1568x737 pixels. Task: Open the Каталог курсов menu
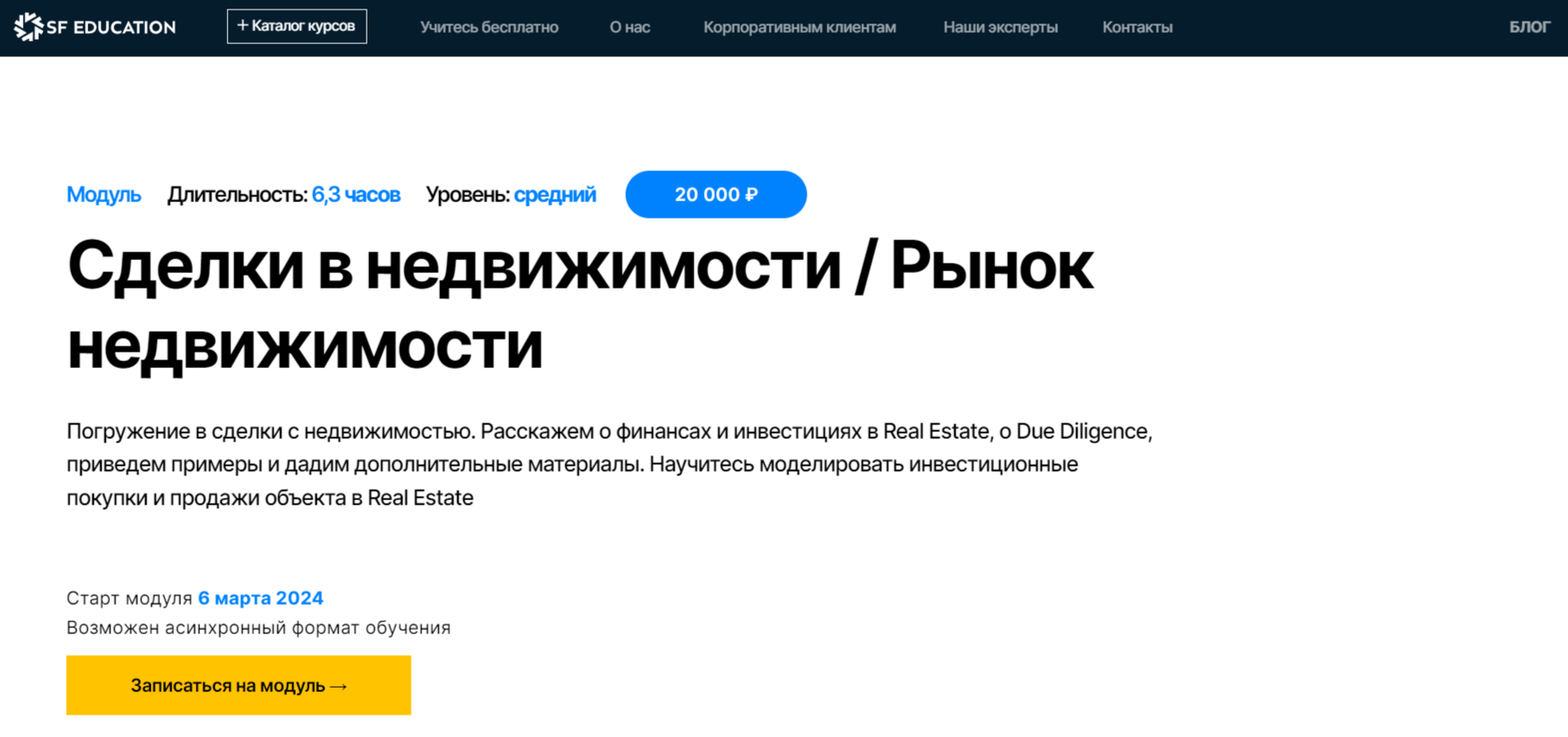pyautogui.click(x=296, y=26)
